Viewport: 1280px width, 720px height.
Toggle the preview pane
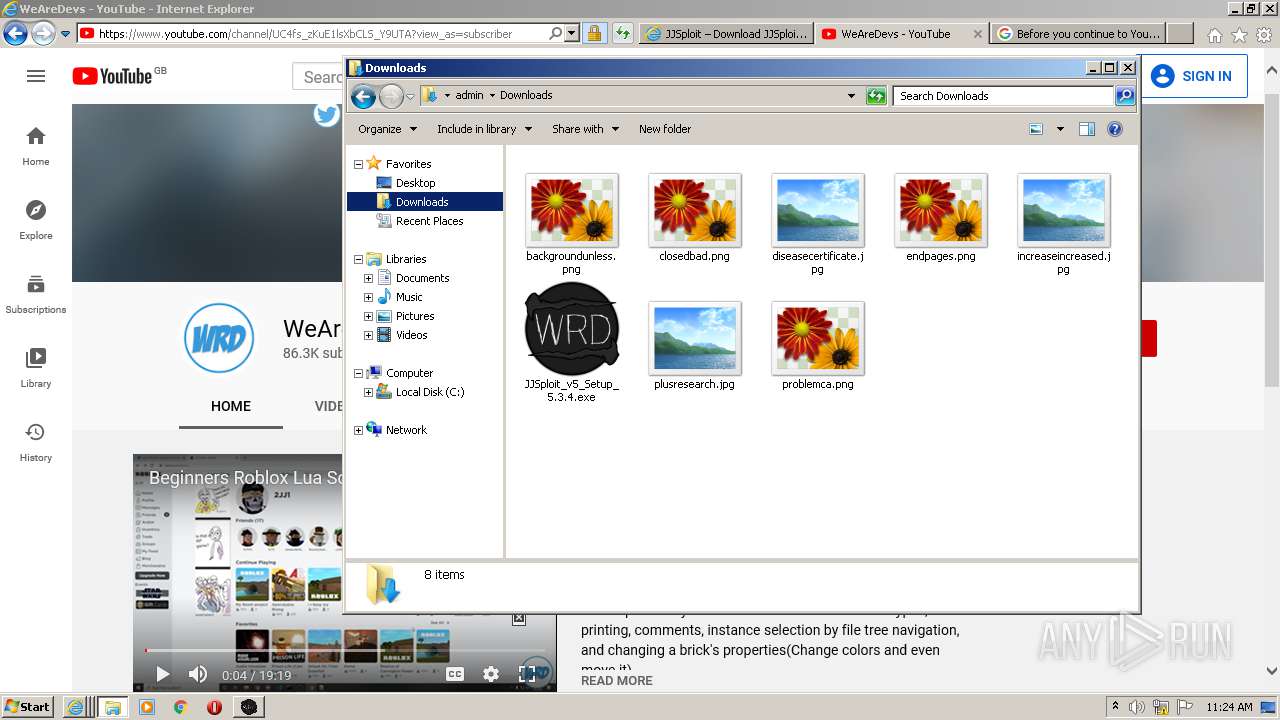coord(1087,129)
